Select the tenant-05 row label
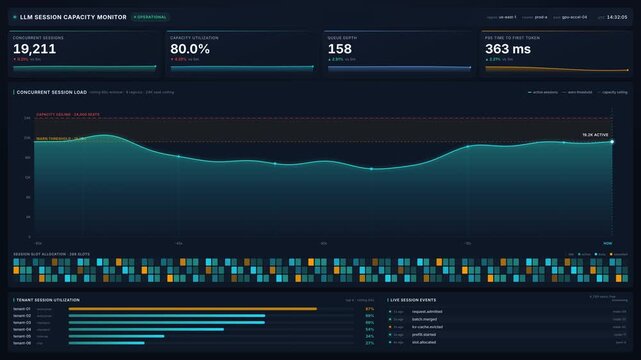Screen dimensions: 641x360 click(x=22, y=336)
